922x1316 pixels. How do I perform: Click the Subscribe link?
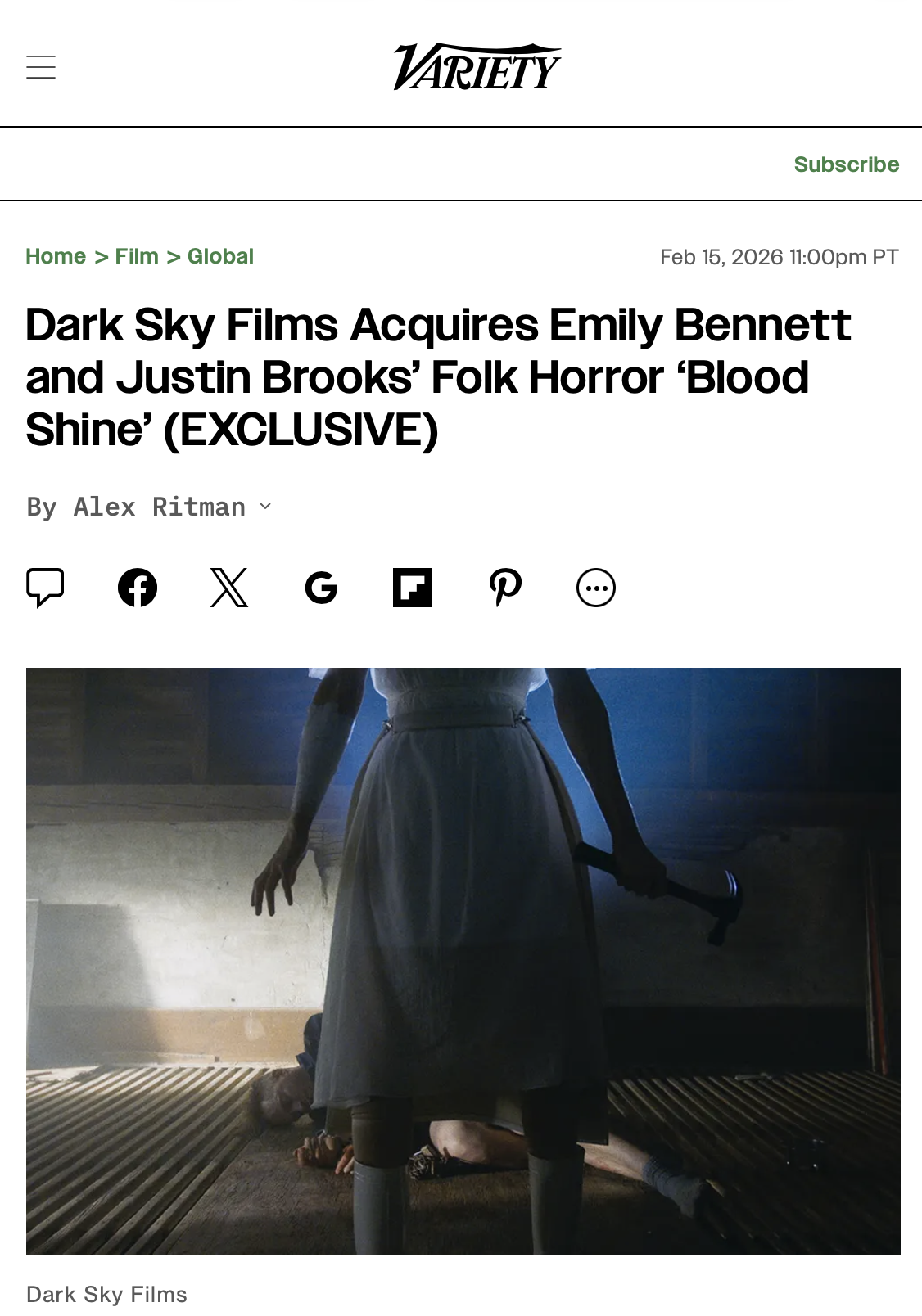point(847,164)
